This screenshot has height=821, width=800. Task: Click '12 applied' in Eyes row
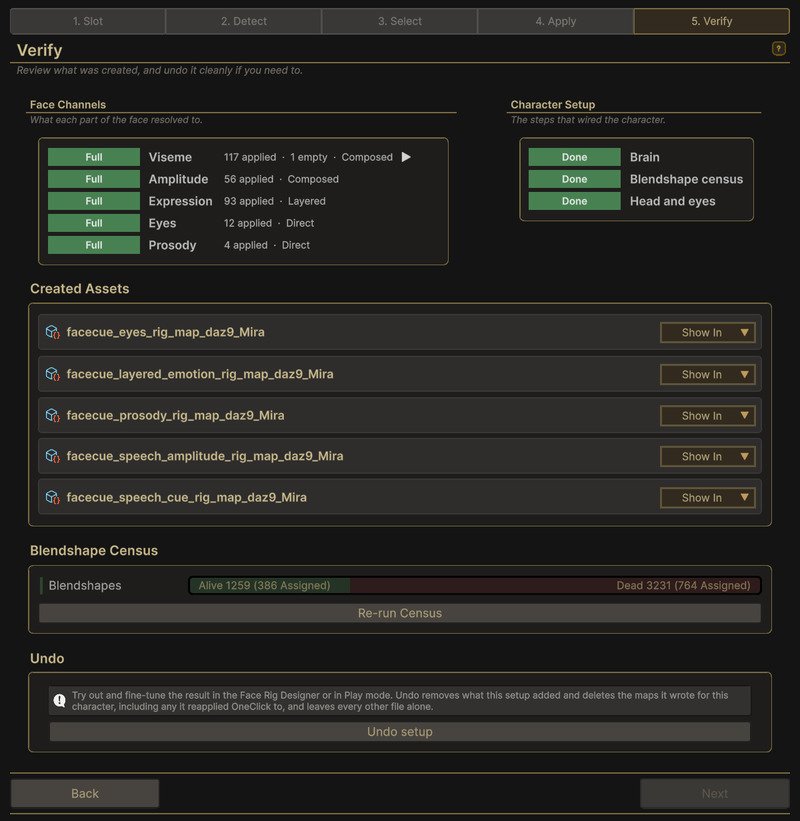[x=248, y=223]
